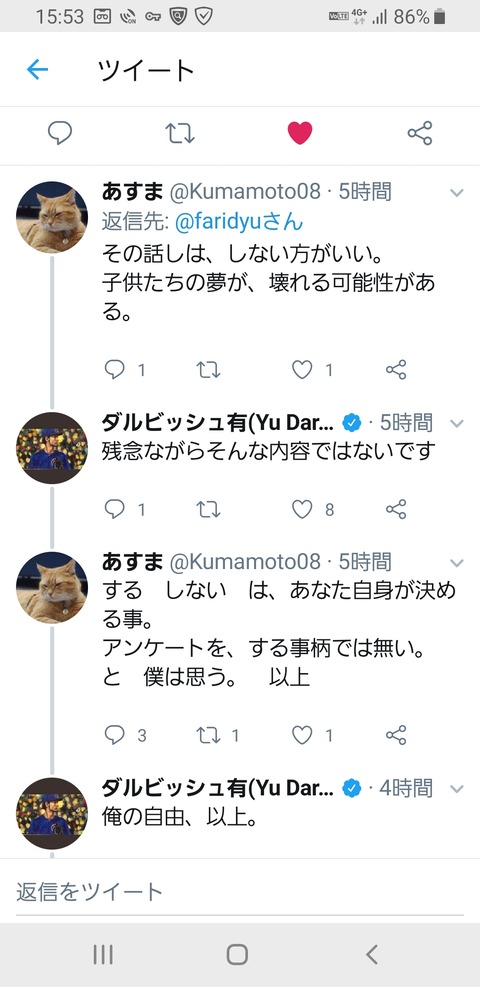Tap the Android home button

click(x=237, y=954)
